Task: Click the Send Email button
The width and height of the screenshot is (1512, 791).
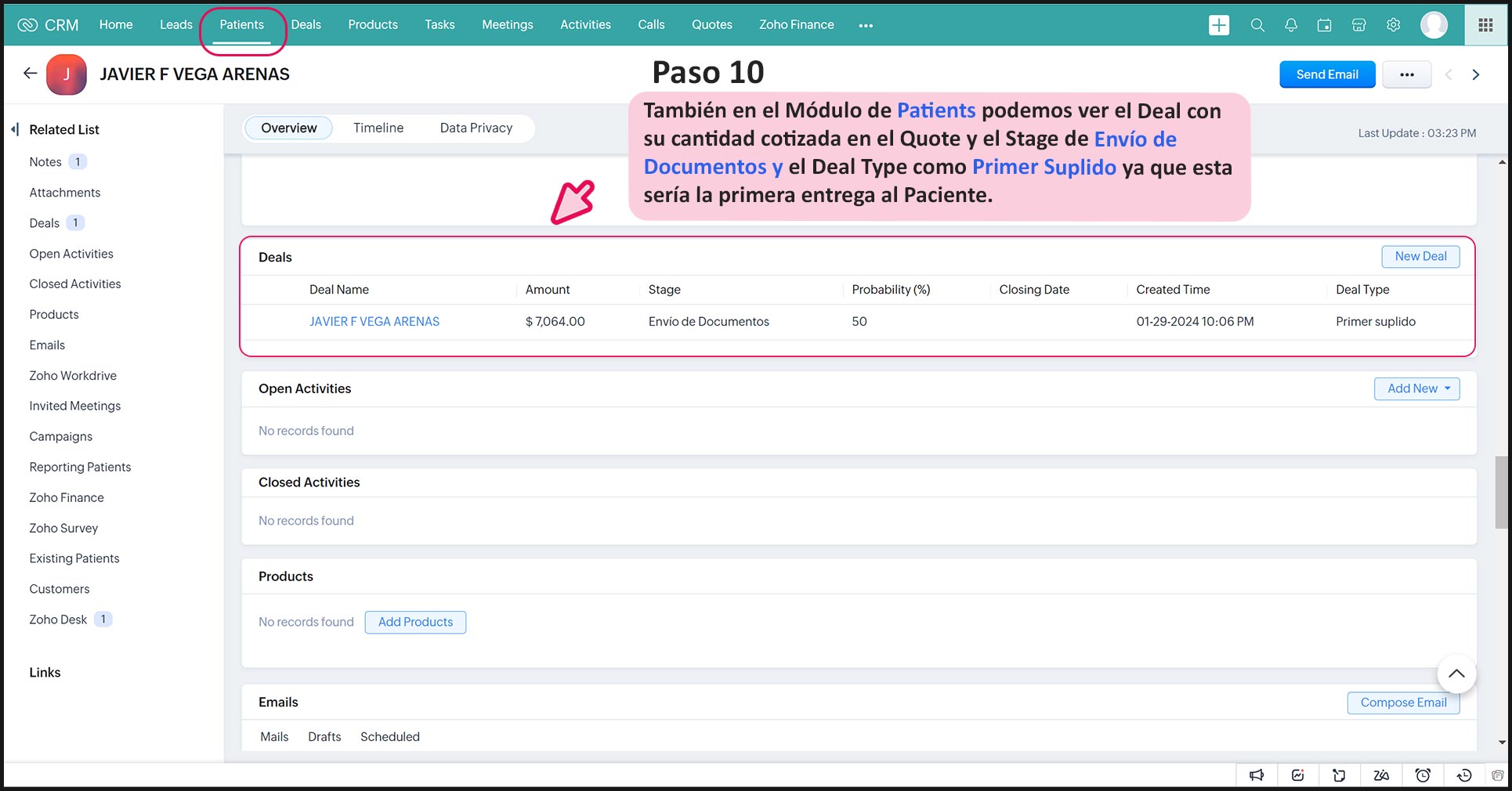Action: coord(1326,74)
